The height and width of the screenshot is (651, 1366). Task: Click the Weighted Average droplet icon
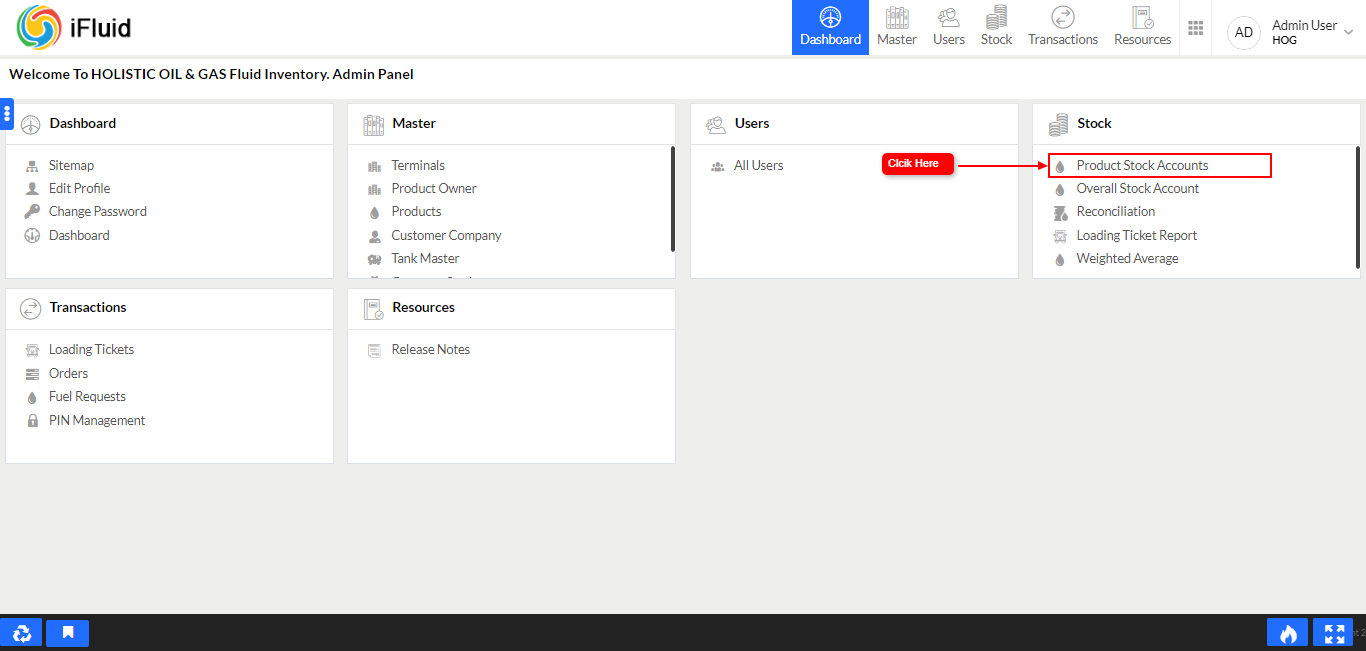(1060, 259)
